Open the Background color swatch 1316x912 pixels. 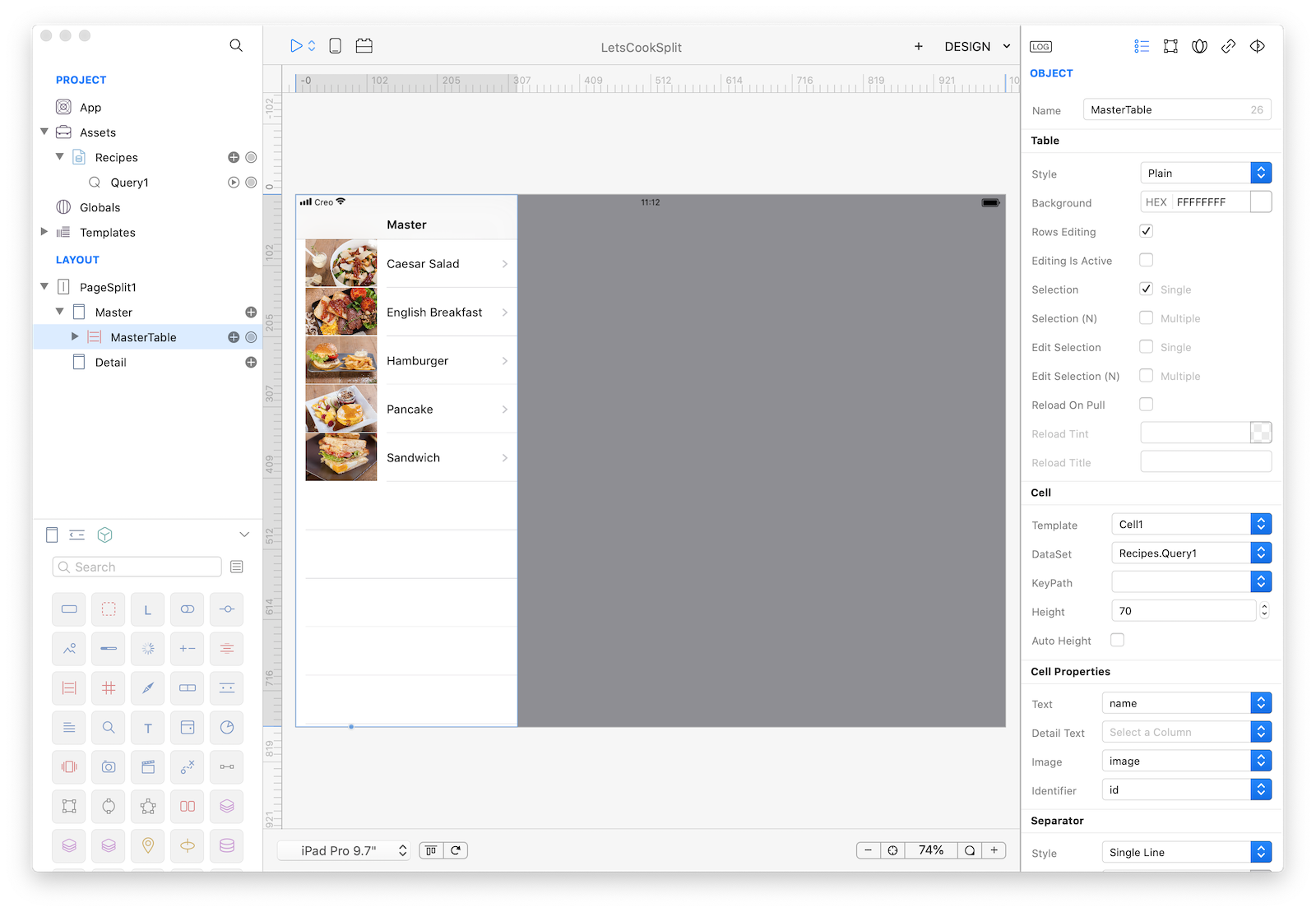(x=1261, y=201)
